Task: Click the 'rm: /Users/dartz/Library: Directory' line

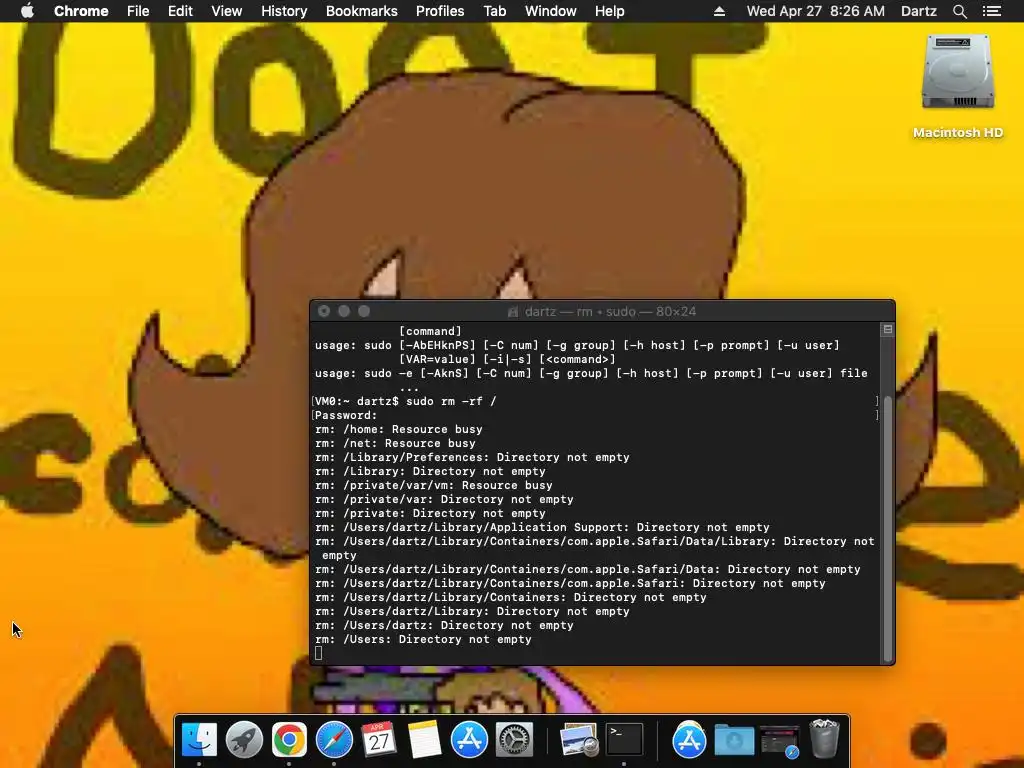Action: 472,612
